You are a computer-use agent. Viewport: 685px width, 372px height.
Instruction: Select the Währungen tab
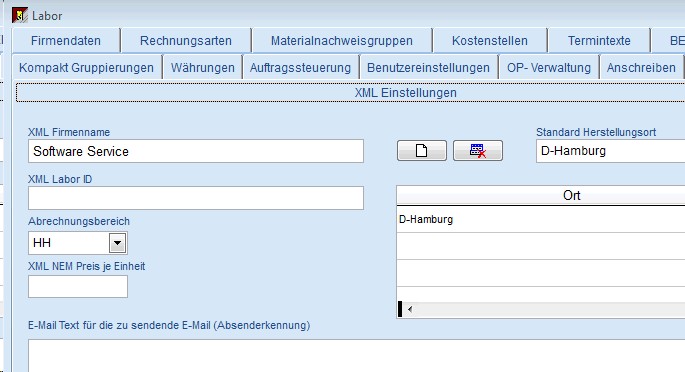coord(203,68)
